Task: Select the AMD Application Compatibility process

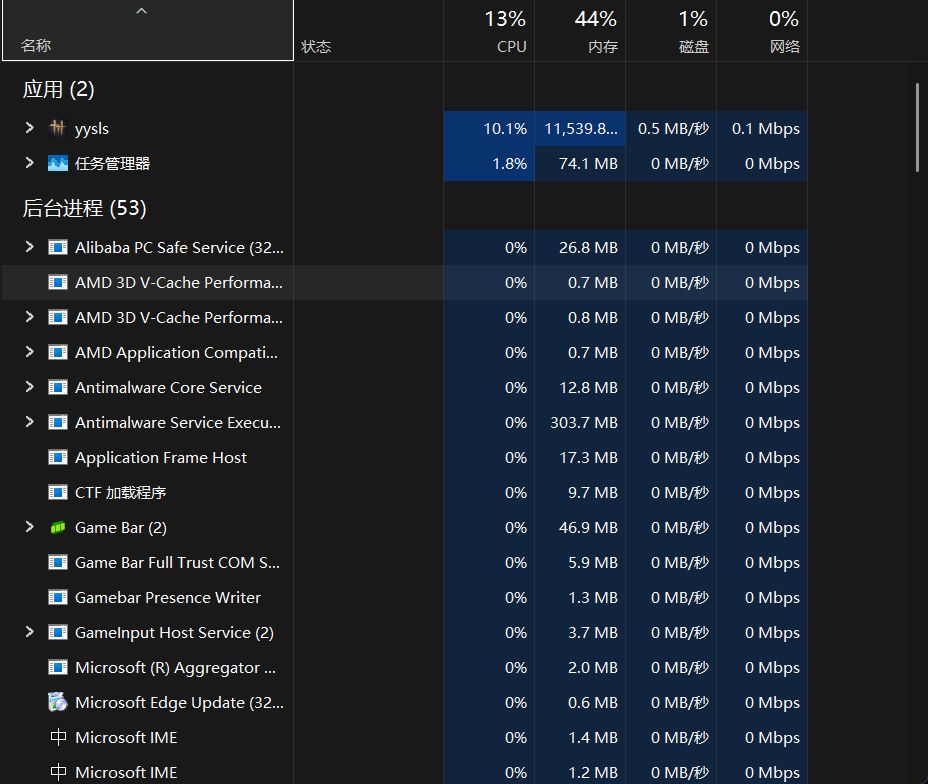Action: 160,352
